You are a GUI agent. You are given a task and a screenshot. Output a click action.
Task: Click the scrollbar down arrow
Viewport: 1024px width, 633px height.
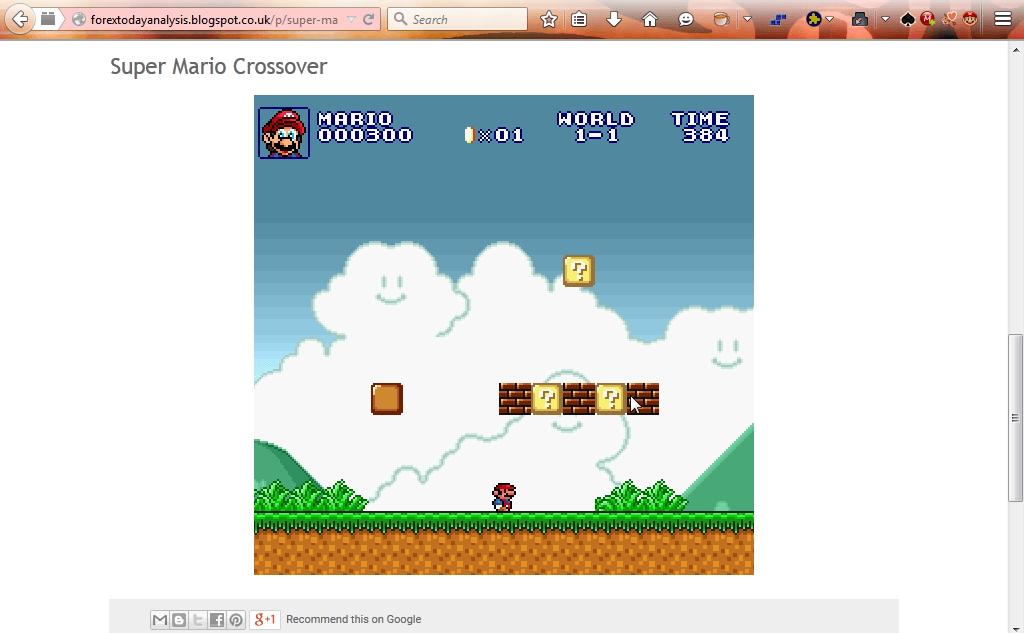[x=1016, y=627]
